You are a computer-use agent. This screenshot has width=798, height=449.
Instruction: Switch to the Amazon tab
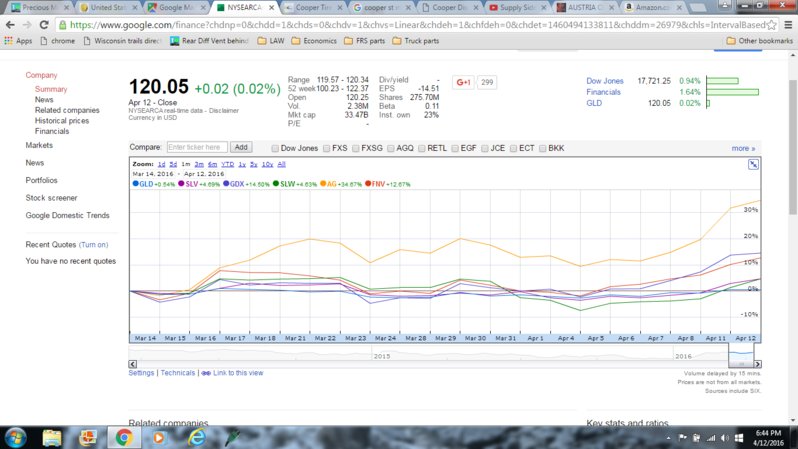pyautogui.click(x=653, y=8)
